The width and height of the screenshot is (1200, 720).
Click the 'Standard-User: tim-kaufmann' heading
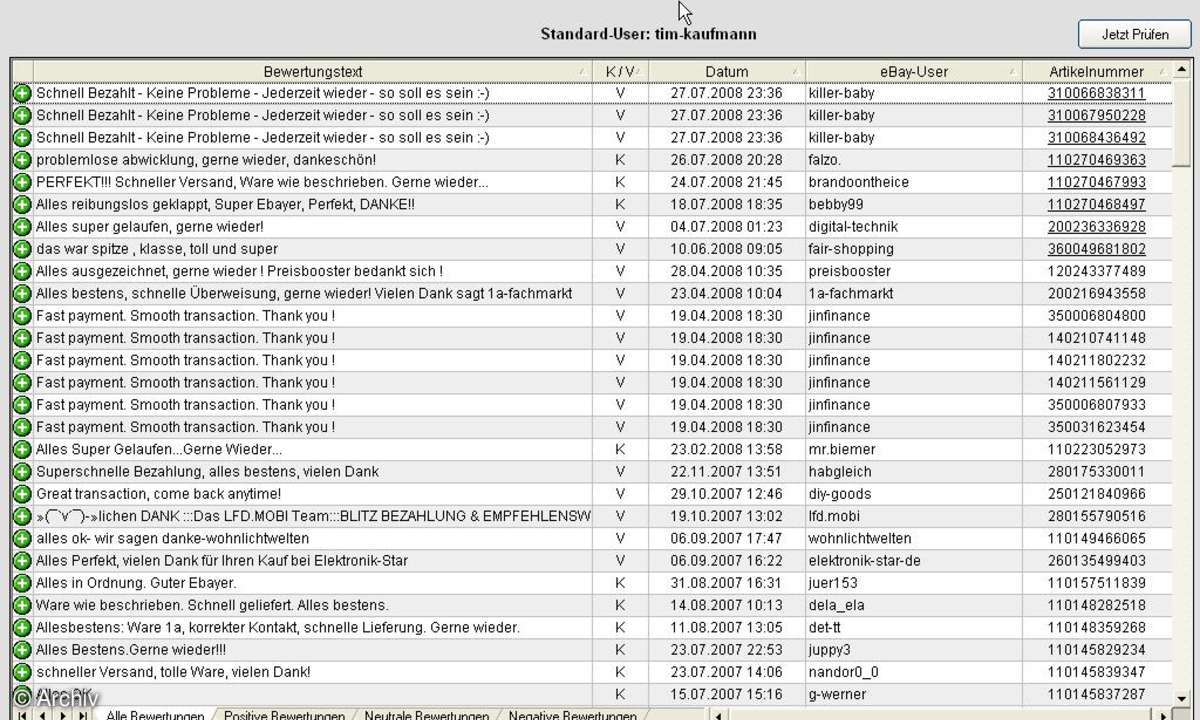pyautogui.click(x=648, y=34)
